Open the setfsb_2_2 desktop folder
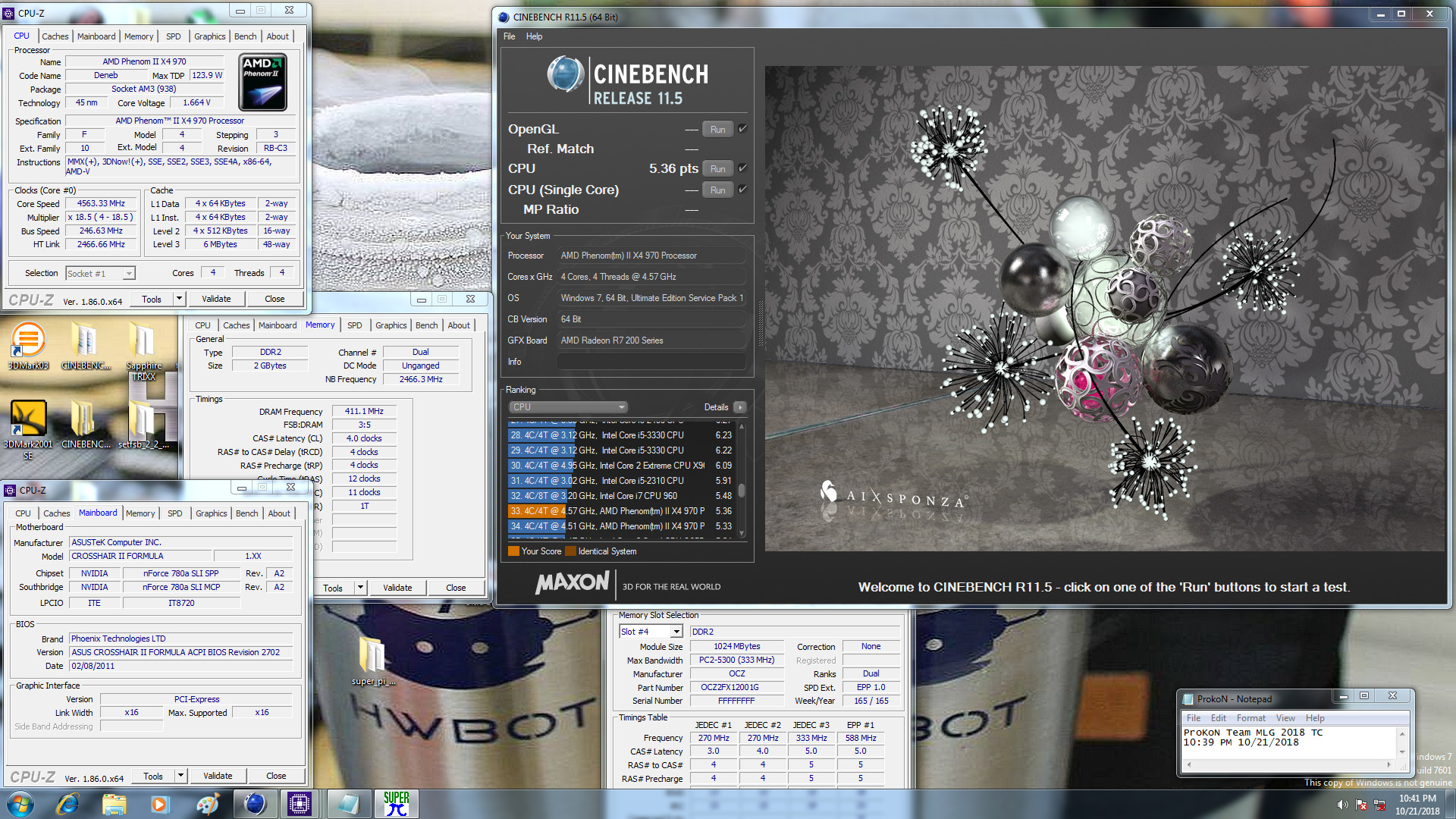The height and width of the screenshot is (819, 1456). (x=143, y=425)
